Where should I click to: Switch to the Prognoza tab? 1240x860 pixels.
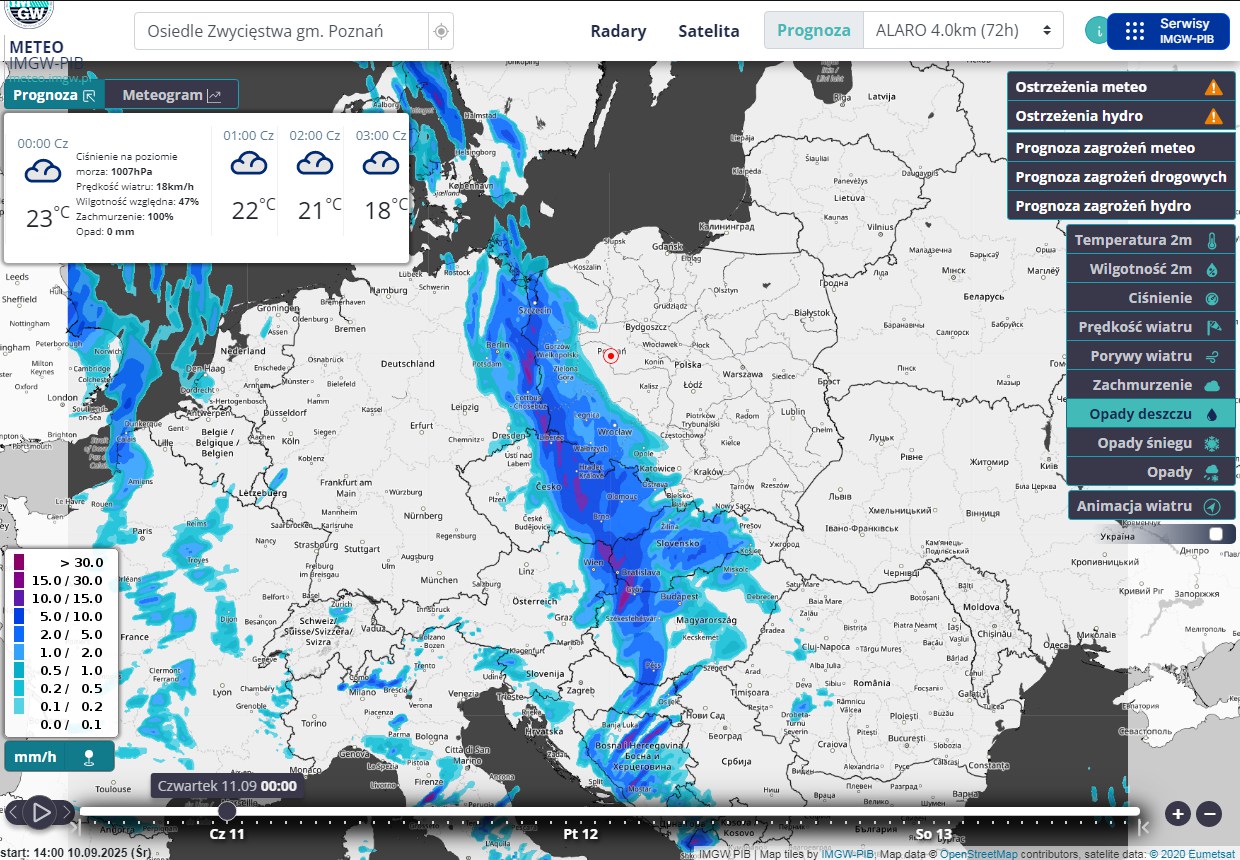pyautogui.click(x=55, y=95)
